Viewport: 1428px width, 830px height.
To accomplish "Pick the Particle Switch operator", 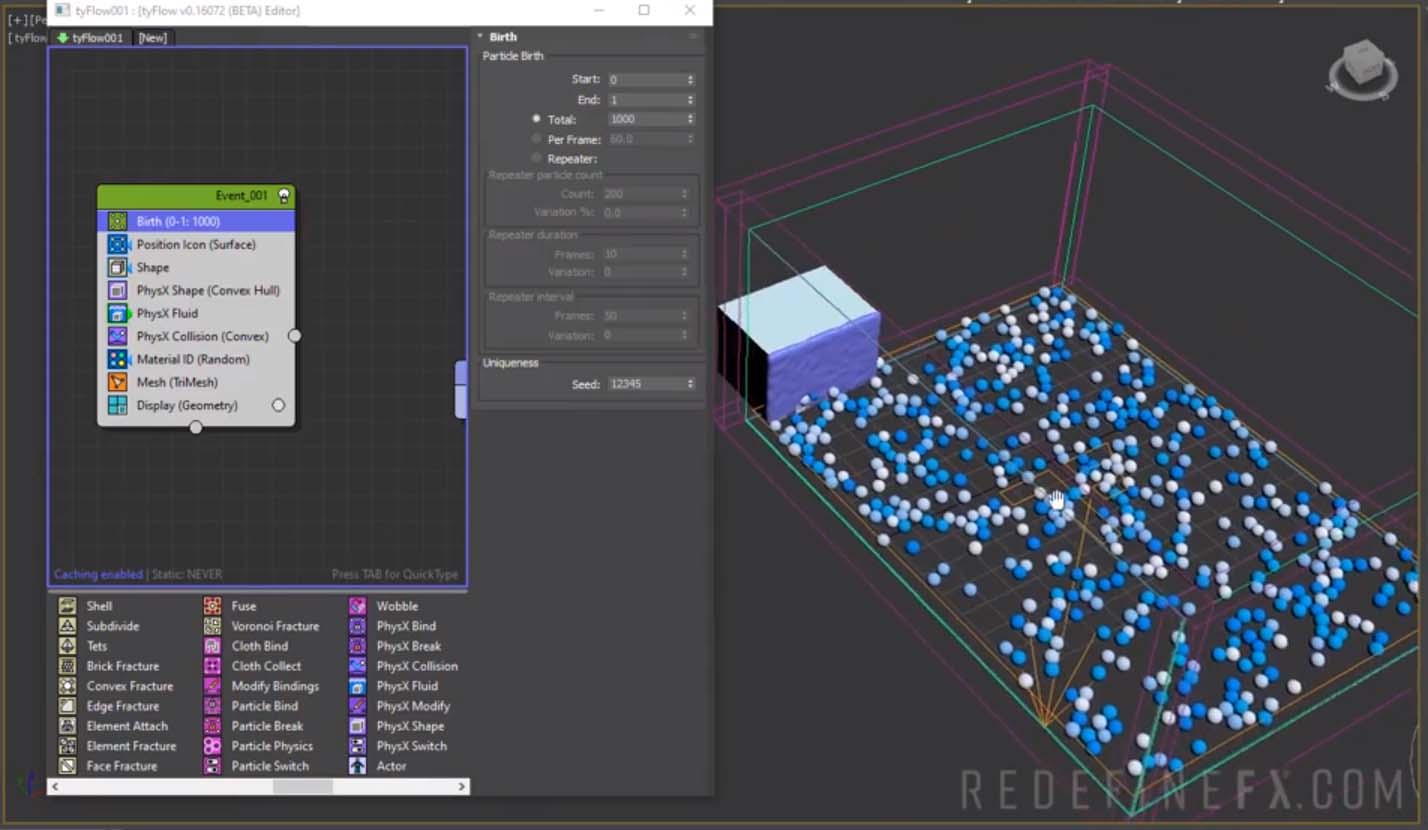I will tap(256, 766).
